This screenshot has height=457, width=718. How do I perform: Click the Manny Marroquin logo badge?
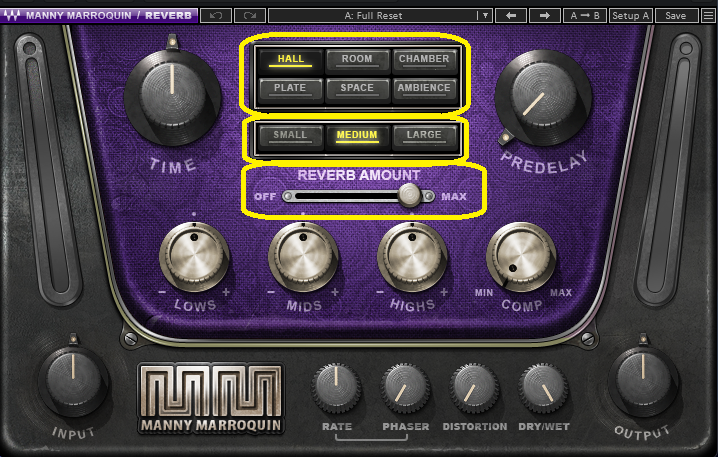pos(211,398)
